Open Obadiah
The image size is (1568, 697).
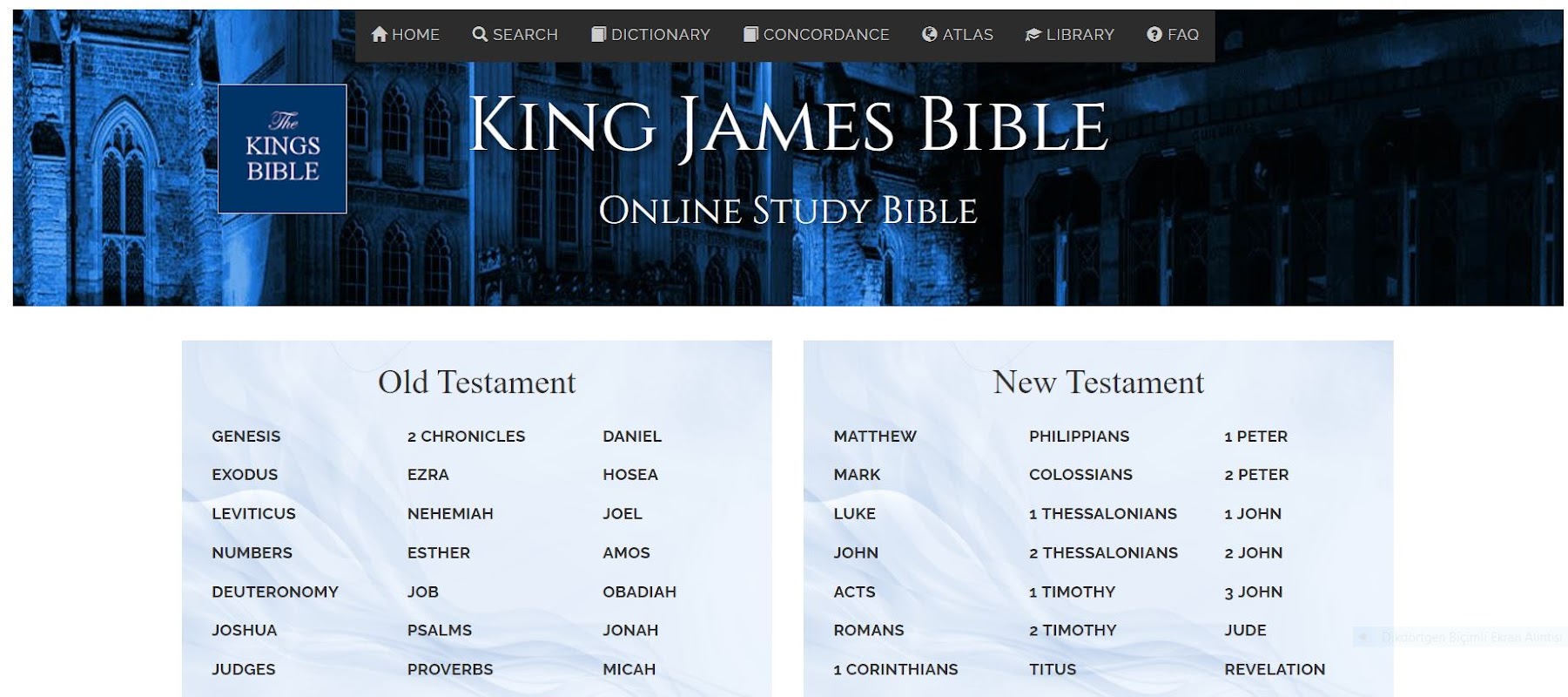[639, 592]
